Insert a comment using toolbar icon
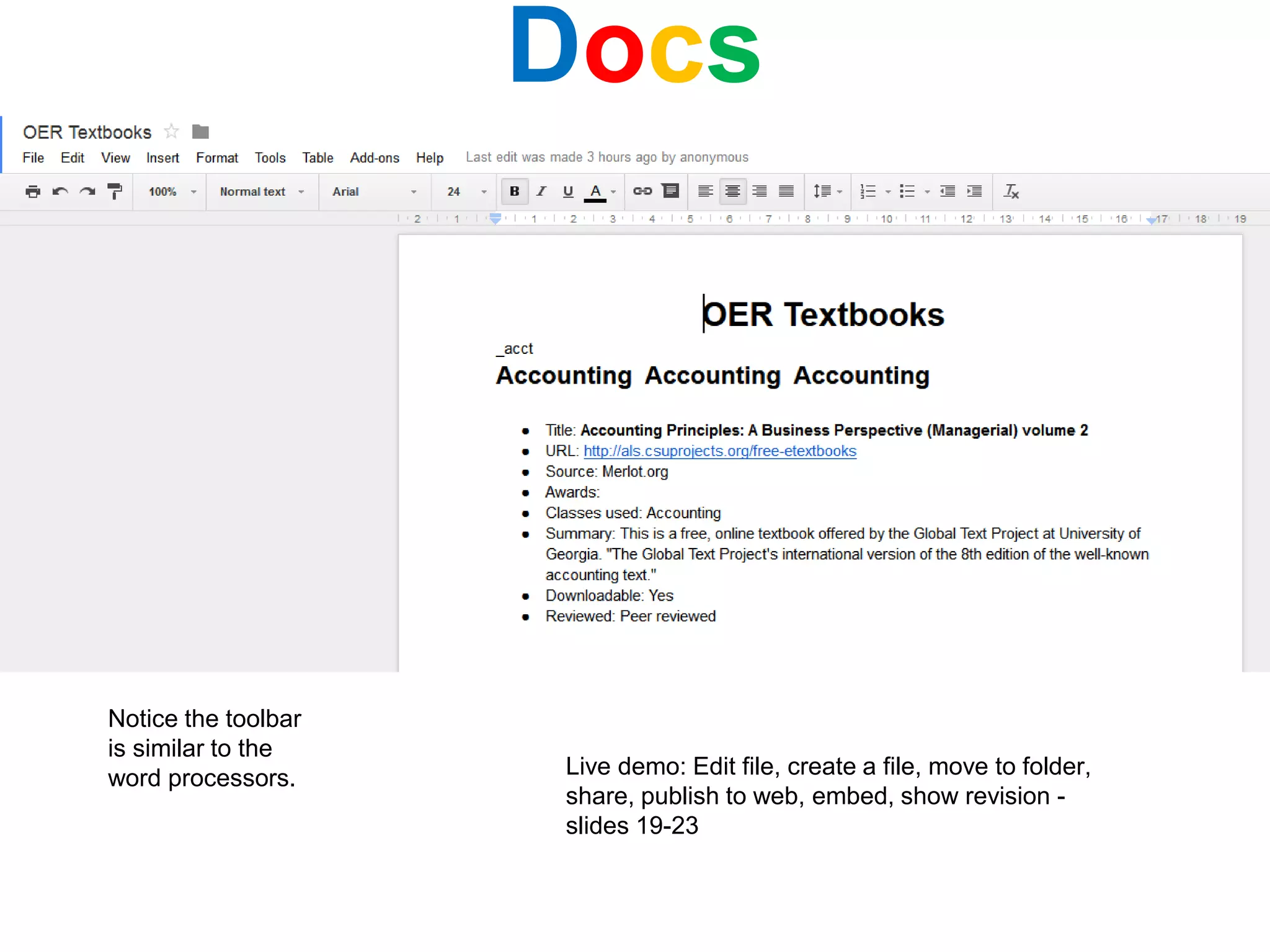This screenshot has width=1270, height=952. point(671,191)
